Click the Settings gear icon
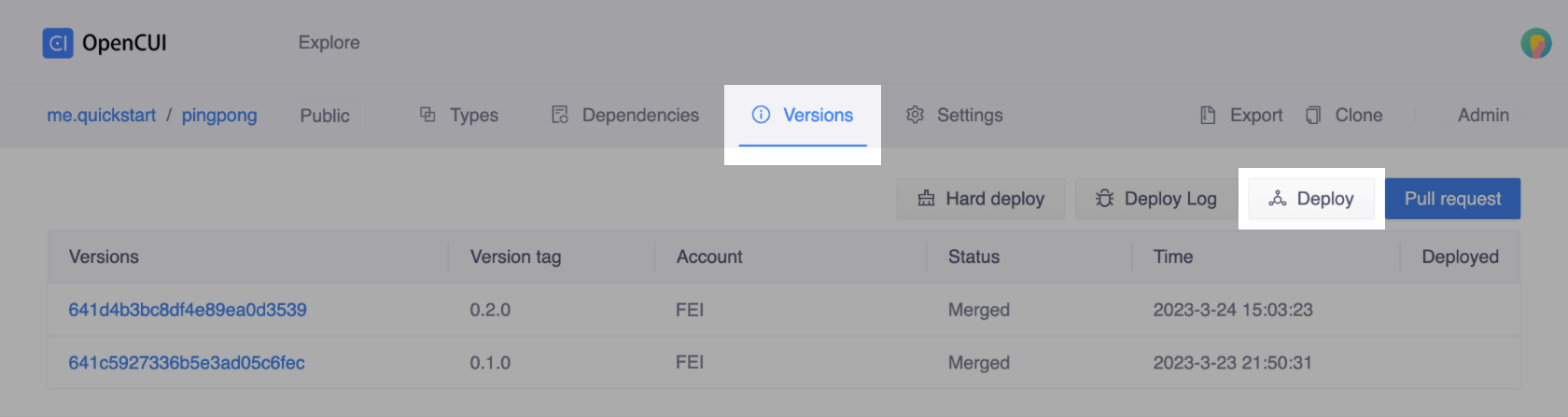Screen dimensions: 1568x417 [915, 115]
